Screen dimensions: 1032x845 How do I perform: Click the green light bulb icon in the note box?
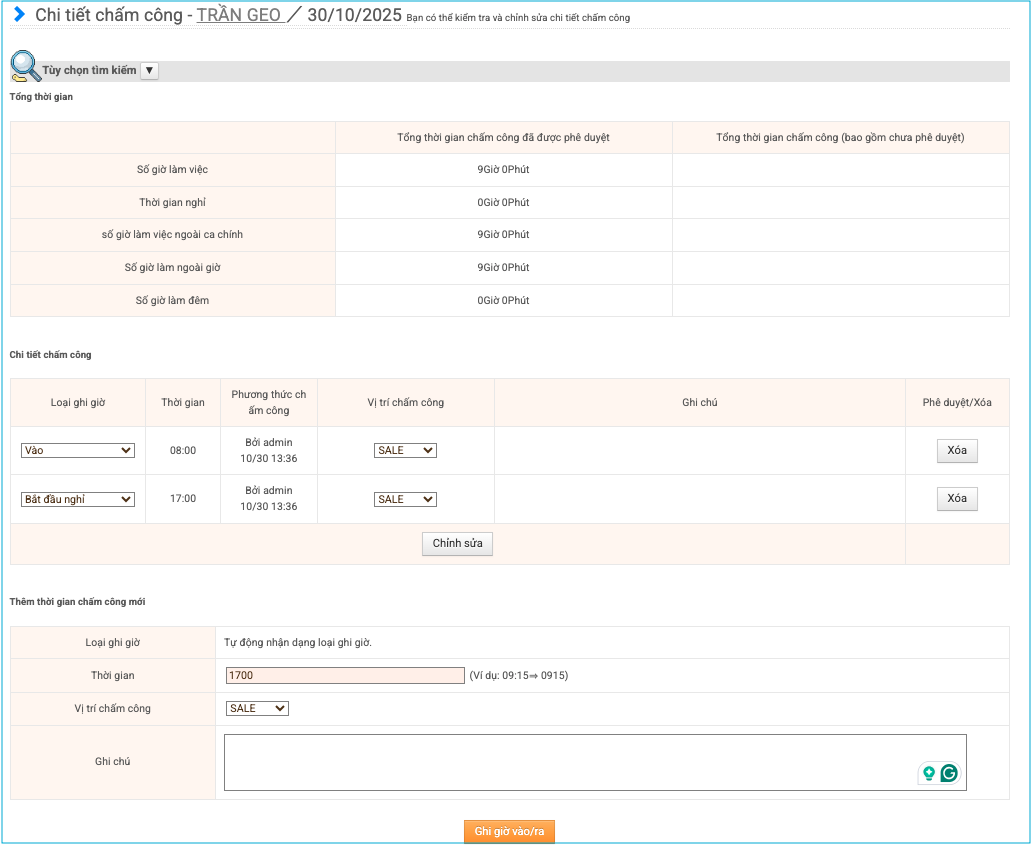[929, 773]
